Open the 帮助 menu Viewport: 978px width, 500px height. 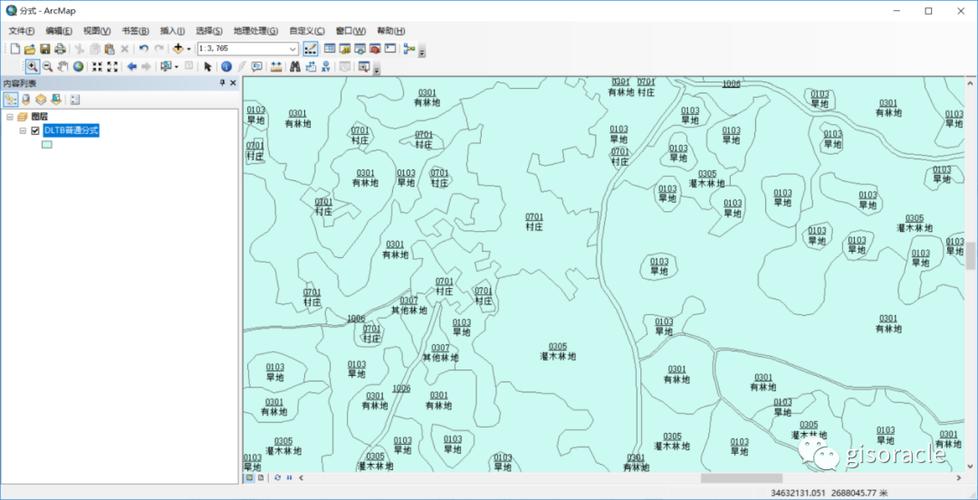click(390, 31)
